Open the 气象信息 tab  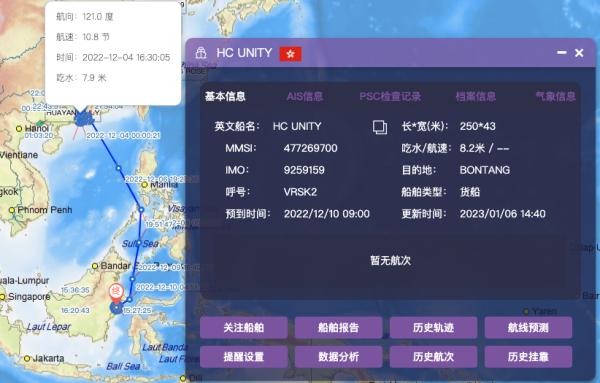click(555, 96)
